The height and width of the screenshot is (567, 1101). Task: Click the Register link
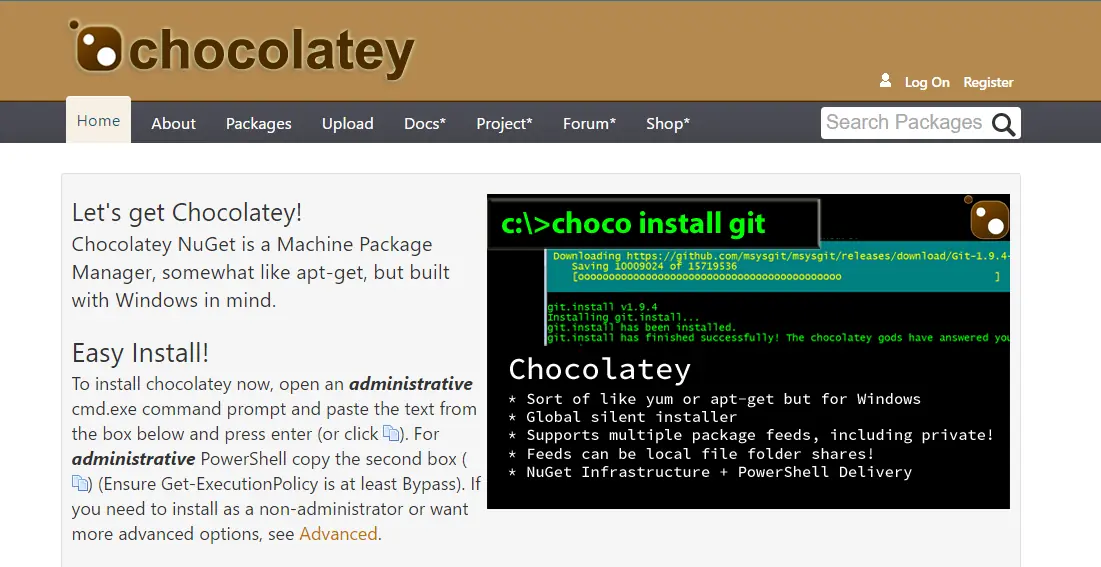(x=988, y=82)
